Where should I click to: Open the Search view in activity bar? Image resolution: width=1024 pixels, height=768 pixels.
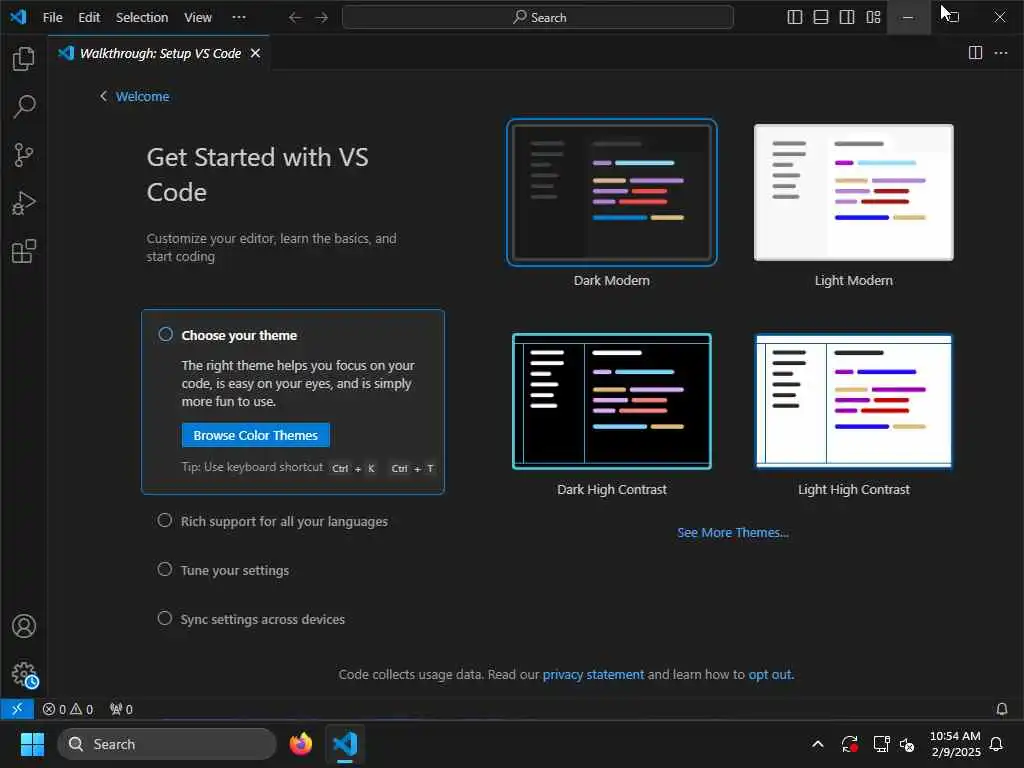[24, 106]
